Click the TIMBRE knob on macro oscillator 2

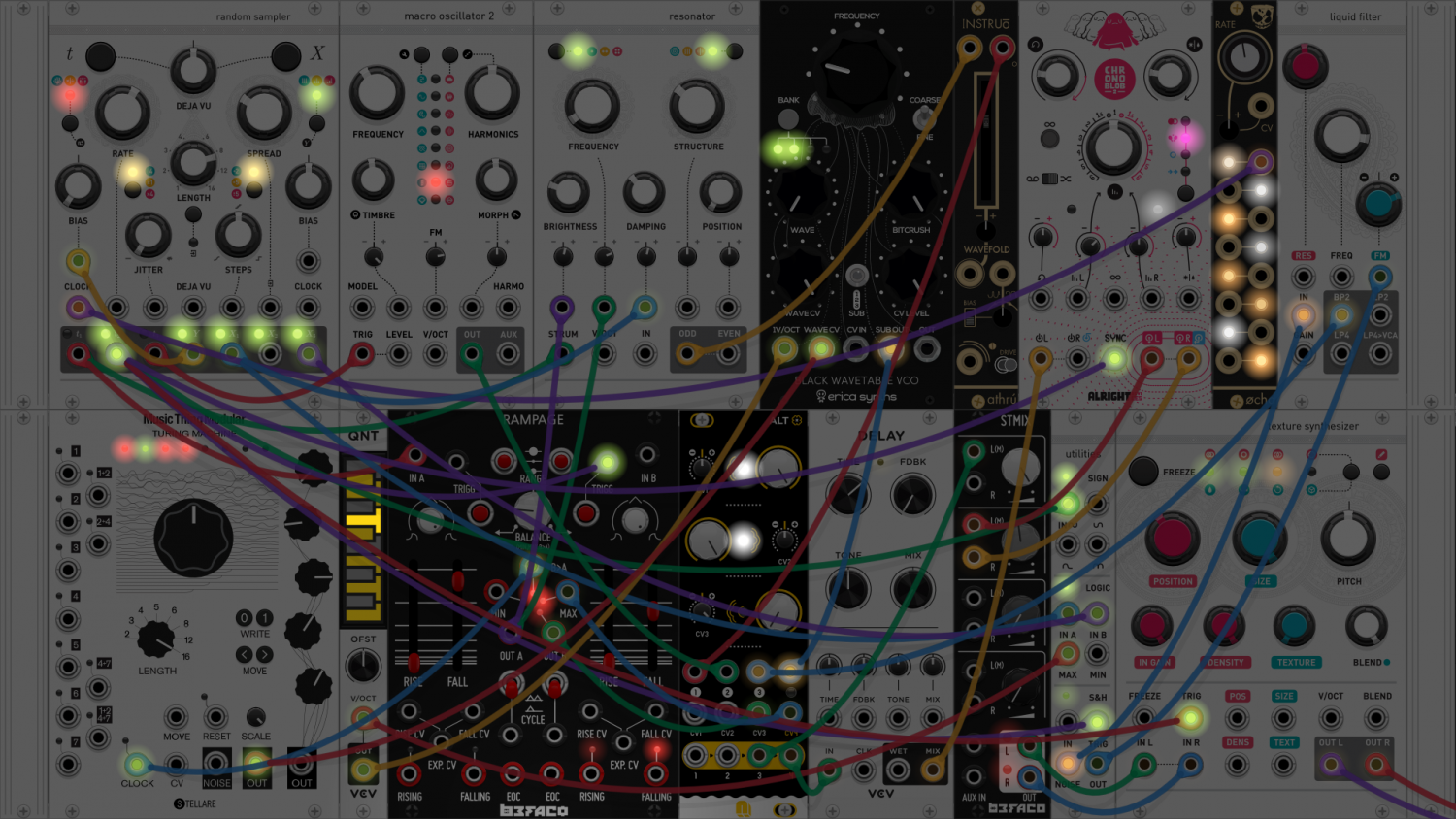click(x=374, y=180)
